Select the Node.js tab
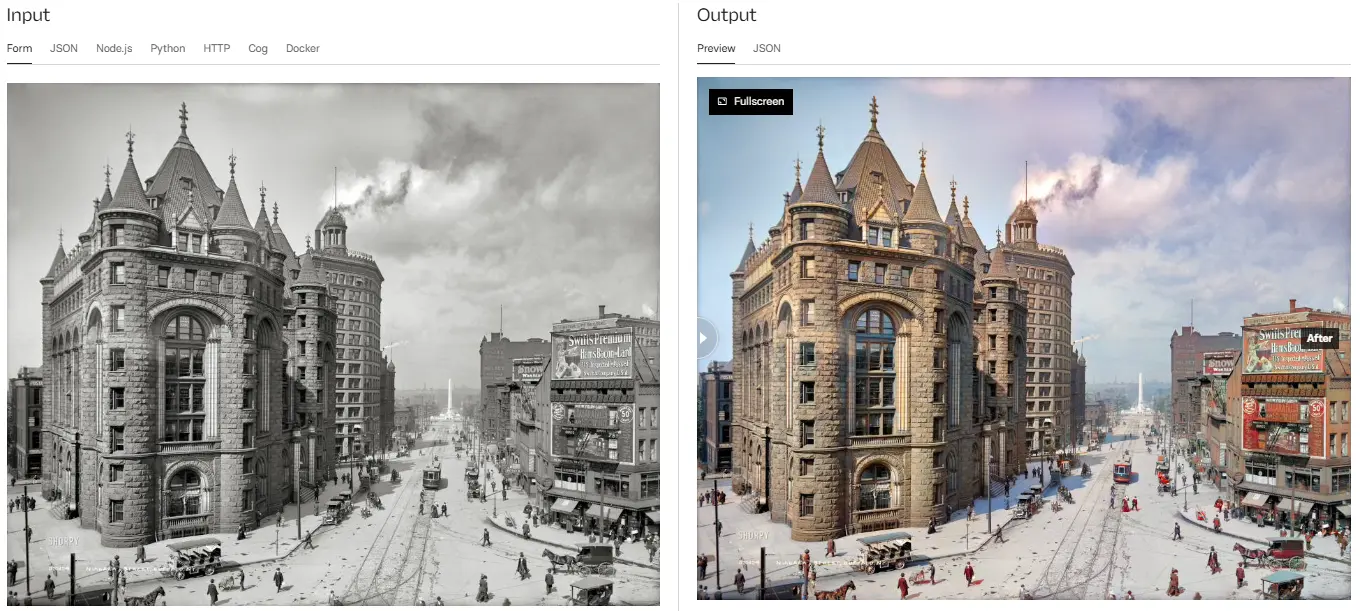Screen dimensions: 1360x611 click(x=114, y=48)
